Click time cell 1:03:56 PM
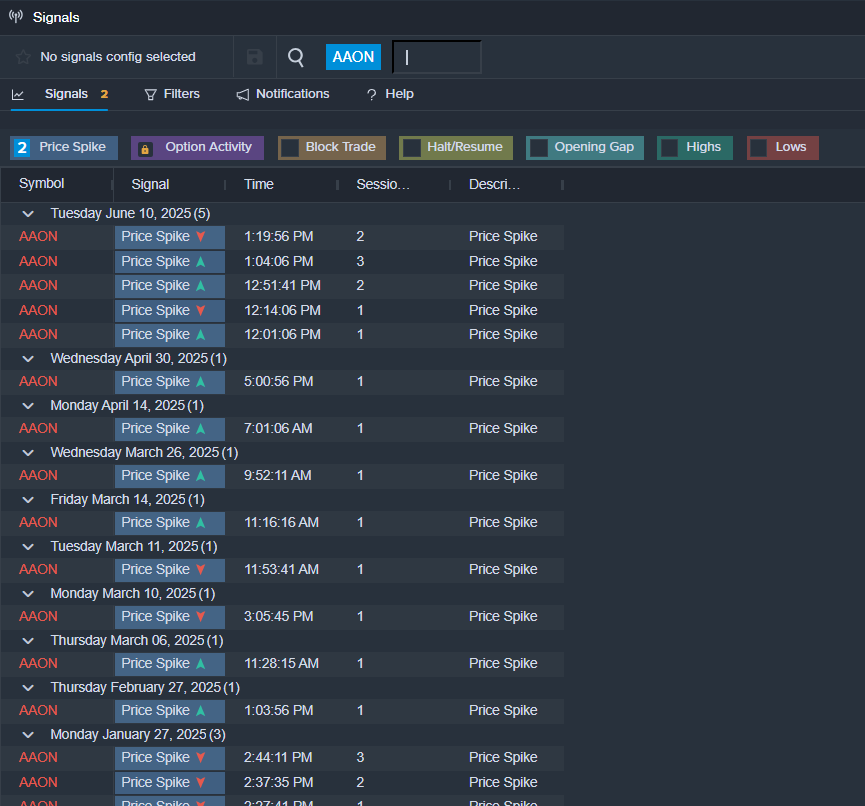This screenshot has height=806, width=865. [281, 711]
